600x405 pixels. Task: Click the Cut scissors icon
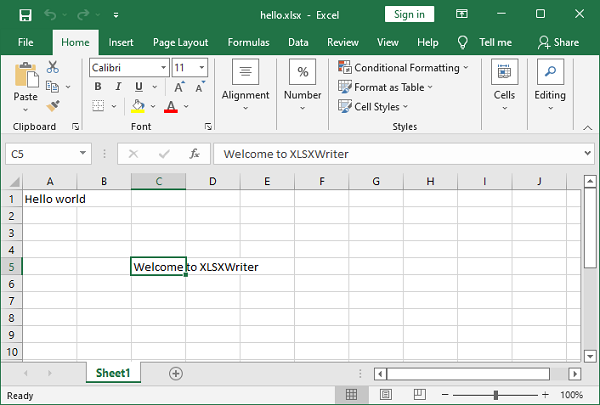[x=53, y=67]
